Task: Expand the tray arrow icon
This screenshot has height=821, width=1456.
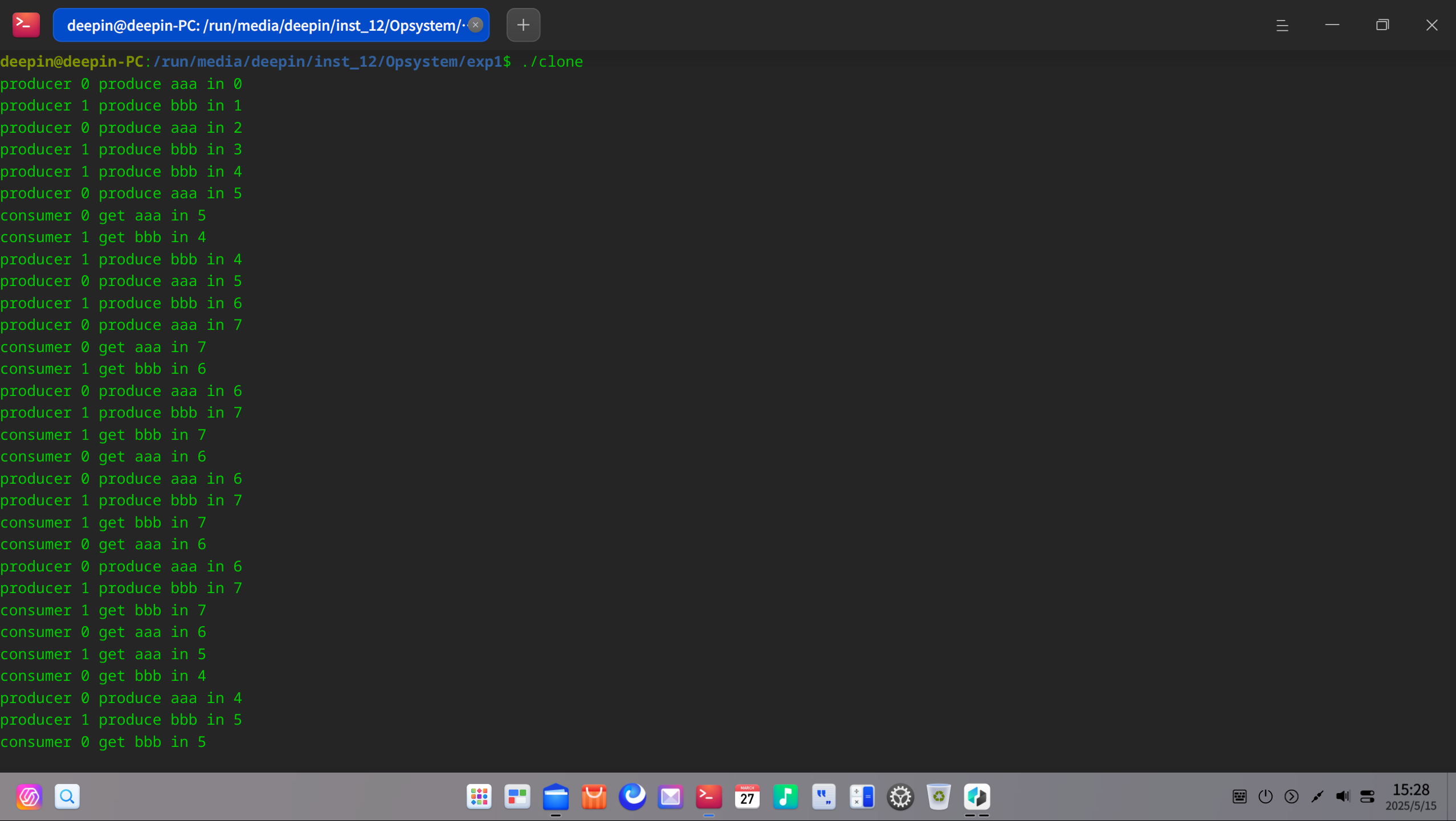Action: coord(1291,797)
